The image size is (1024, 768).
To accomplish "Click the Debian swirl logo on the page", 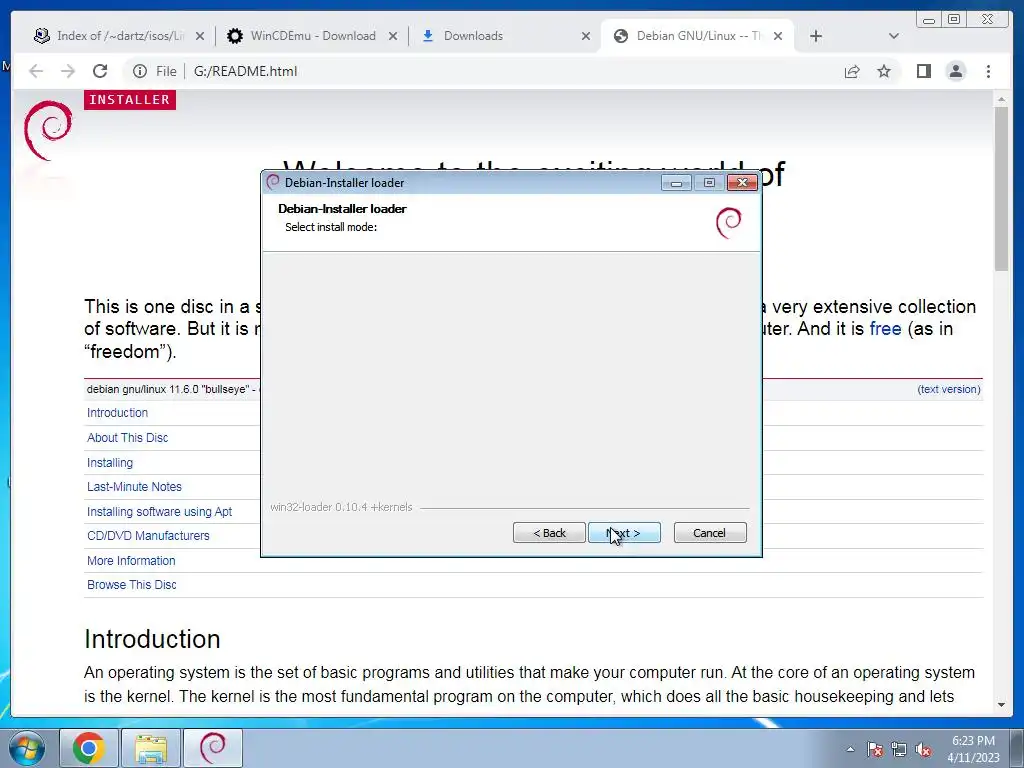I will pos(48,130).
